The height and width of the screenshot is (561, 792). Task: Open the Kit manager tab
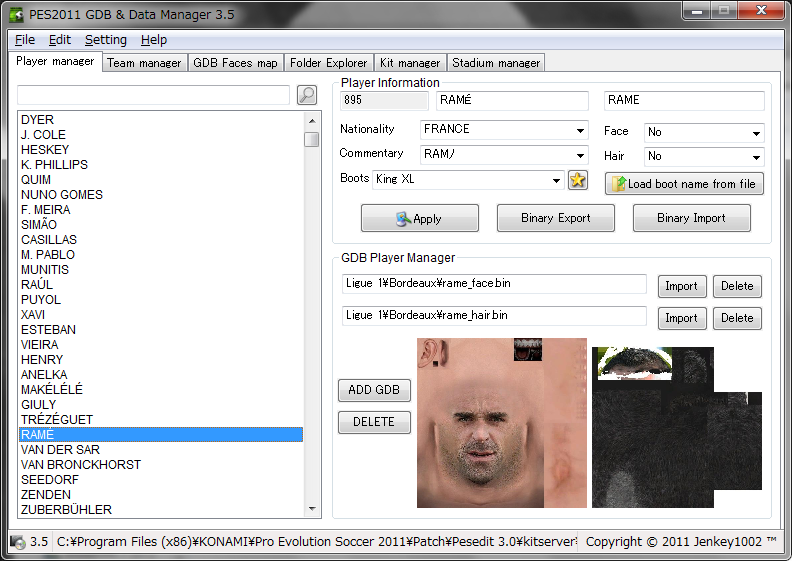[x=409, y=63]
